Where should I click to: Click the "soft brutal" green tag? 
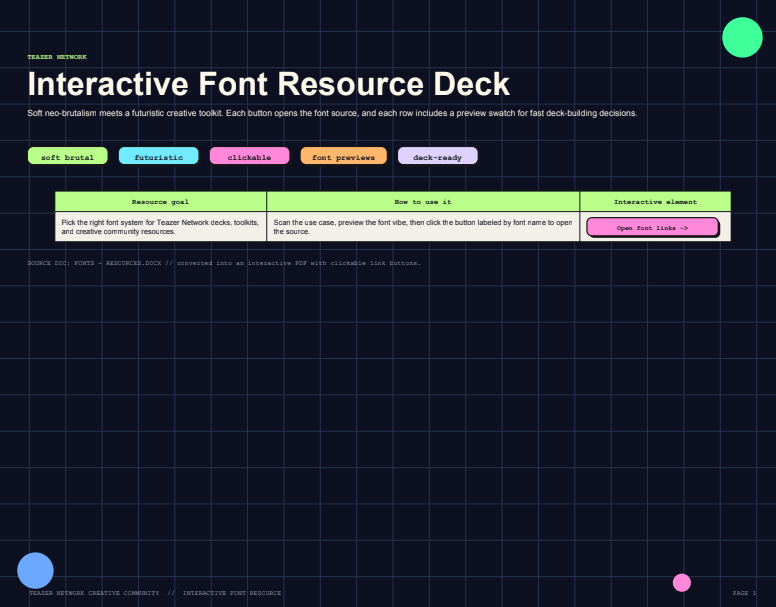coord(67,156)
